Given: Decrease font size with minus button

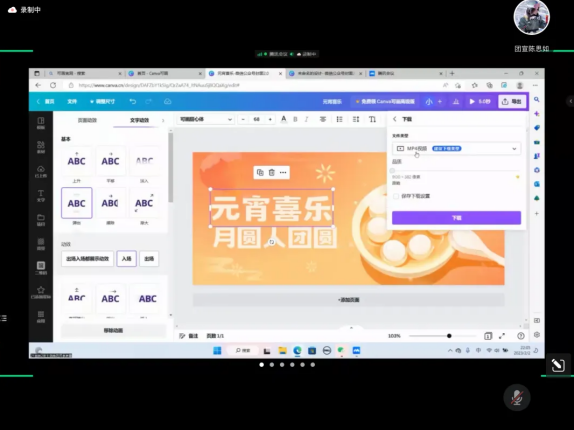Looking at the screenshot, I should pos(243,119).
